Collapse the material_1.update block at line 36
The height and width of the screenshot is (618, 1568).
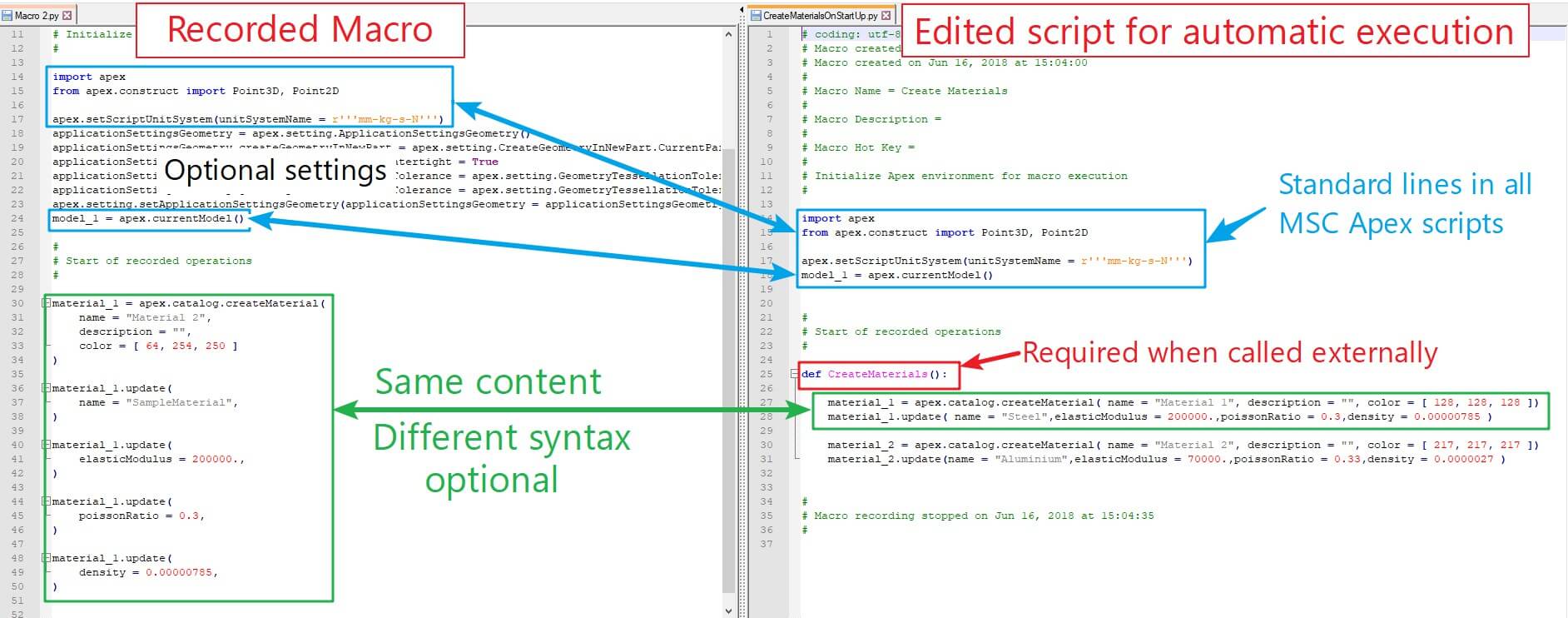pos(47,388)
